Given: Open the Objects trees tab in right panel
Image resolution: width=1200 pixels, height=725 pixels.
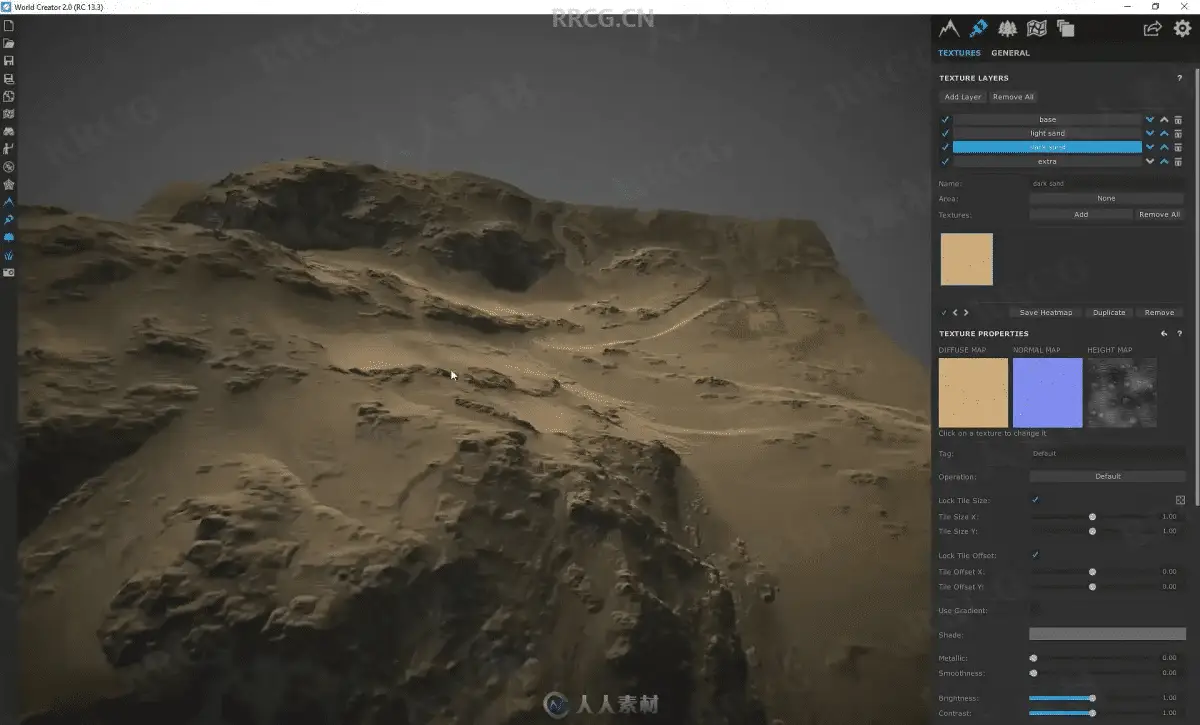Looking at the screenshot, I should [x=1008, y=29].
